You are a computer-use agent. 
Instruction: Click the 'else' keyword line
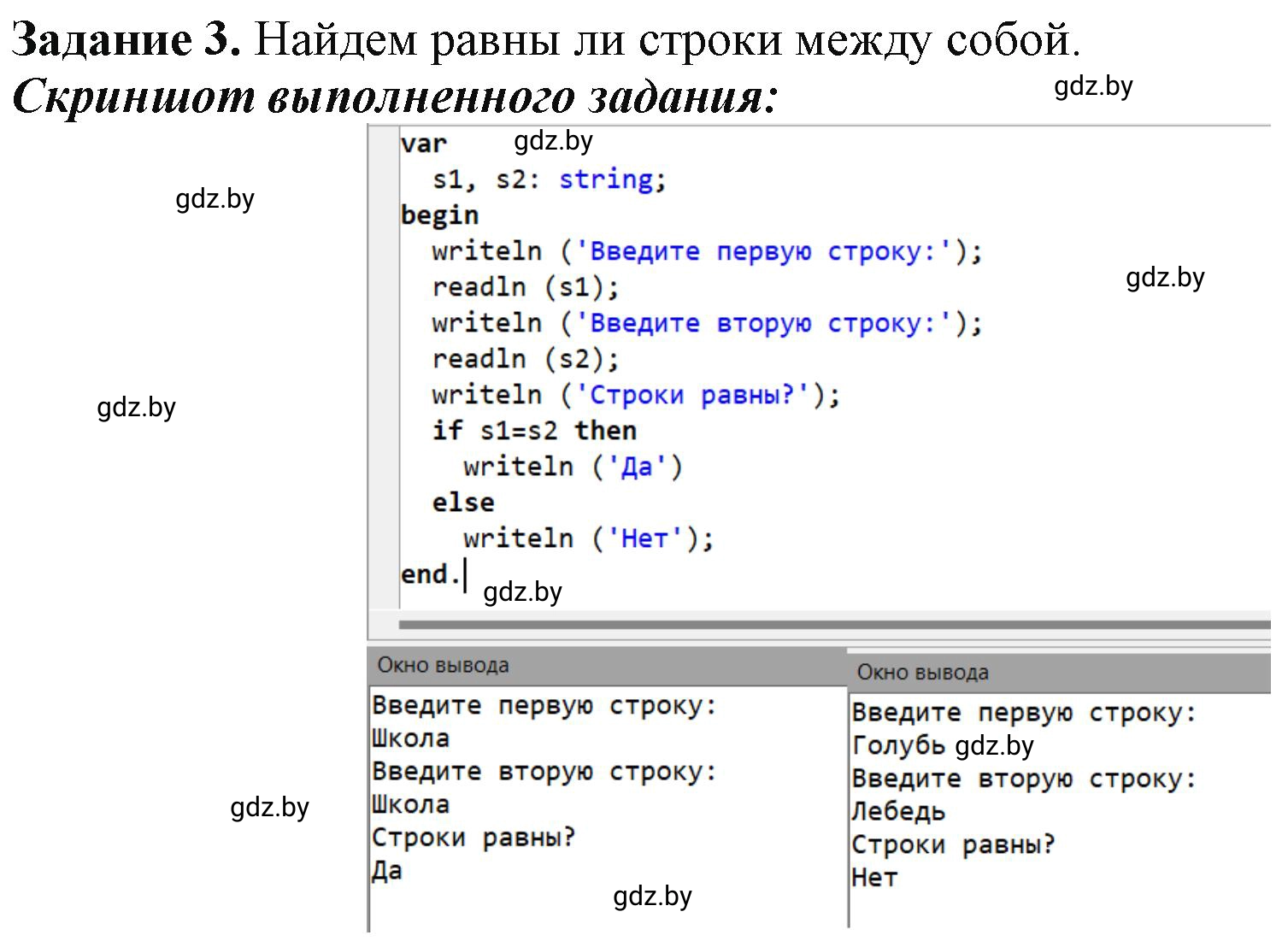(462, 503)
